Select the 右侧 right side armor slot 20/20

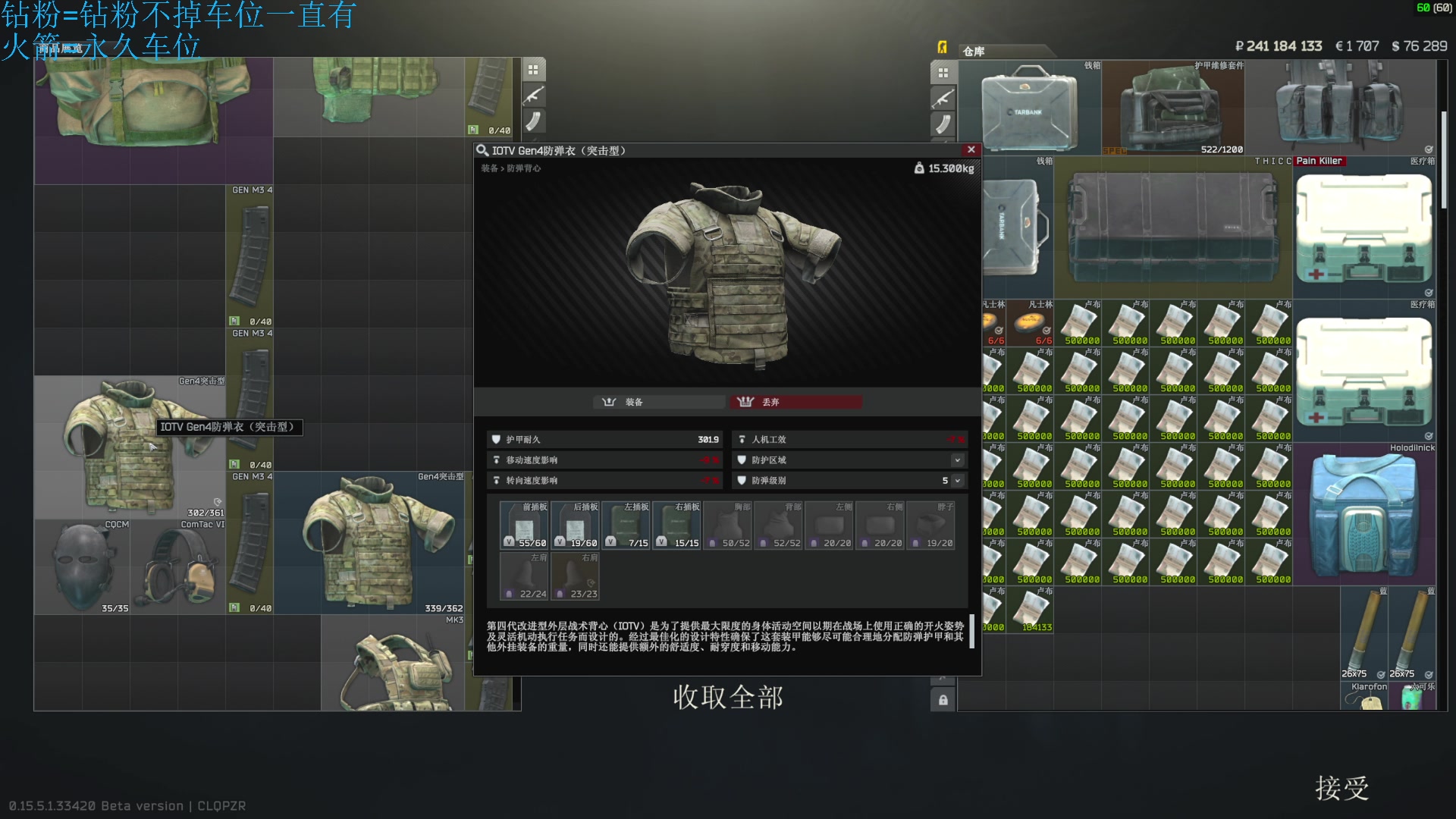point(880,525)
